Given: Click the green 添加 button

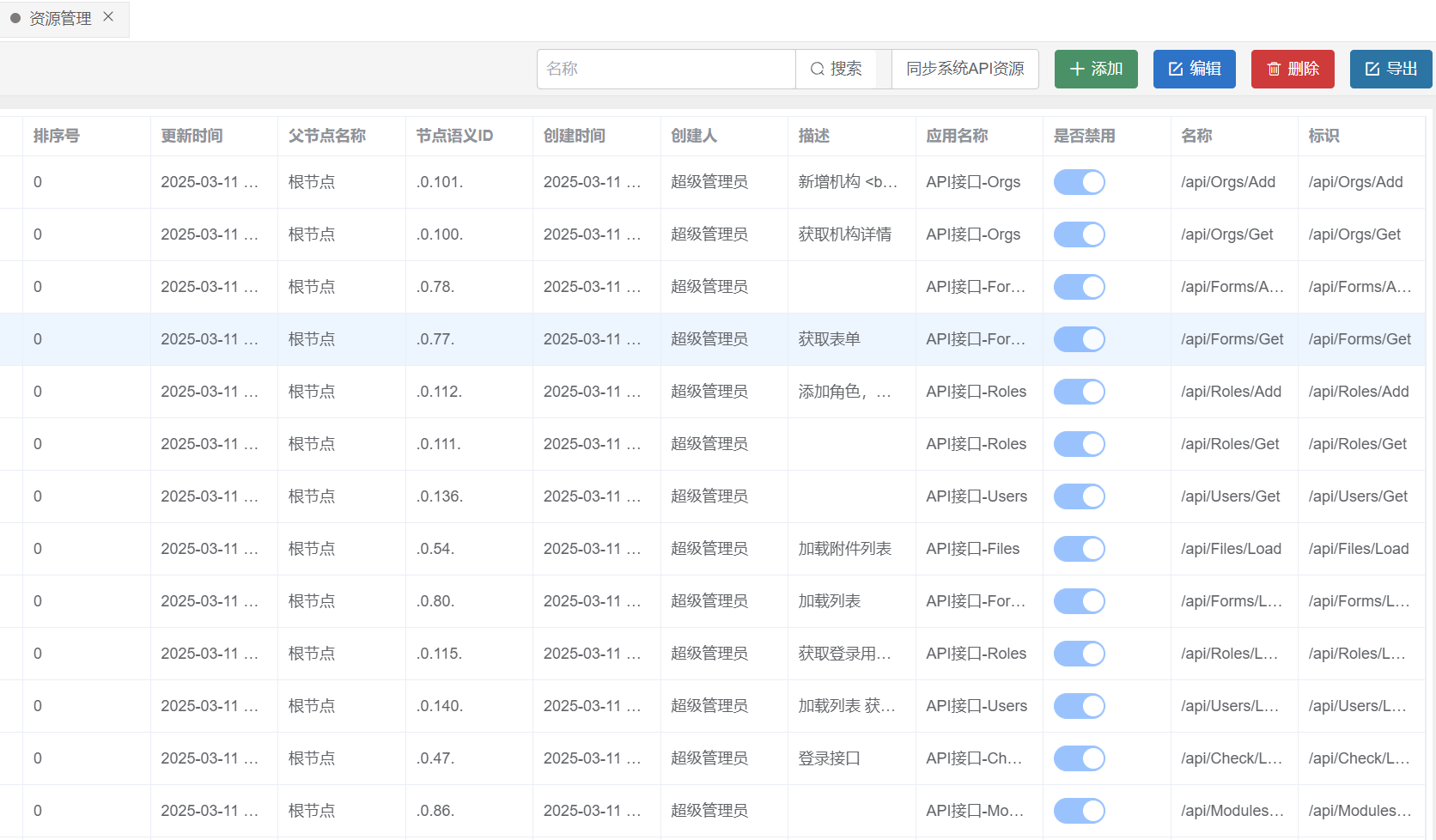Looking at the screenshot, I should point(1096,69).
